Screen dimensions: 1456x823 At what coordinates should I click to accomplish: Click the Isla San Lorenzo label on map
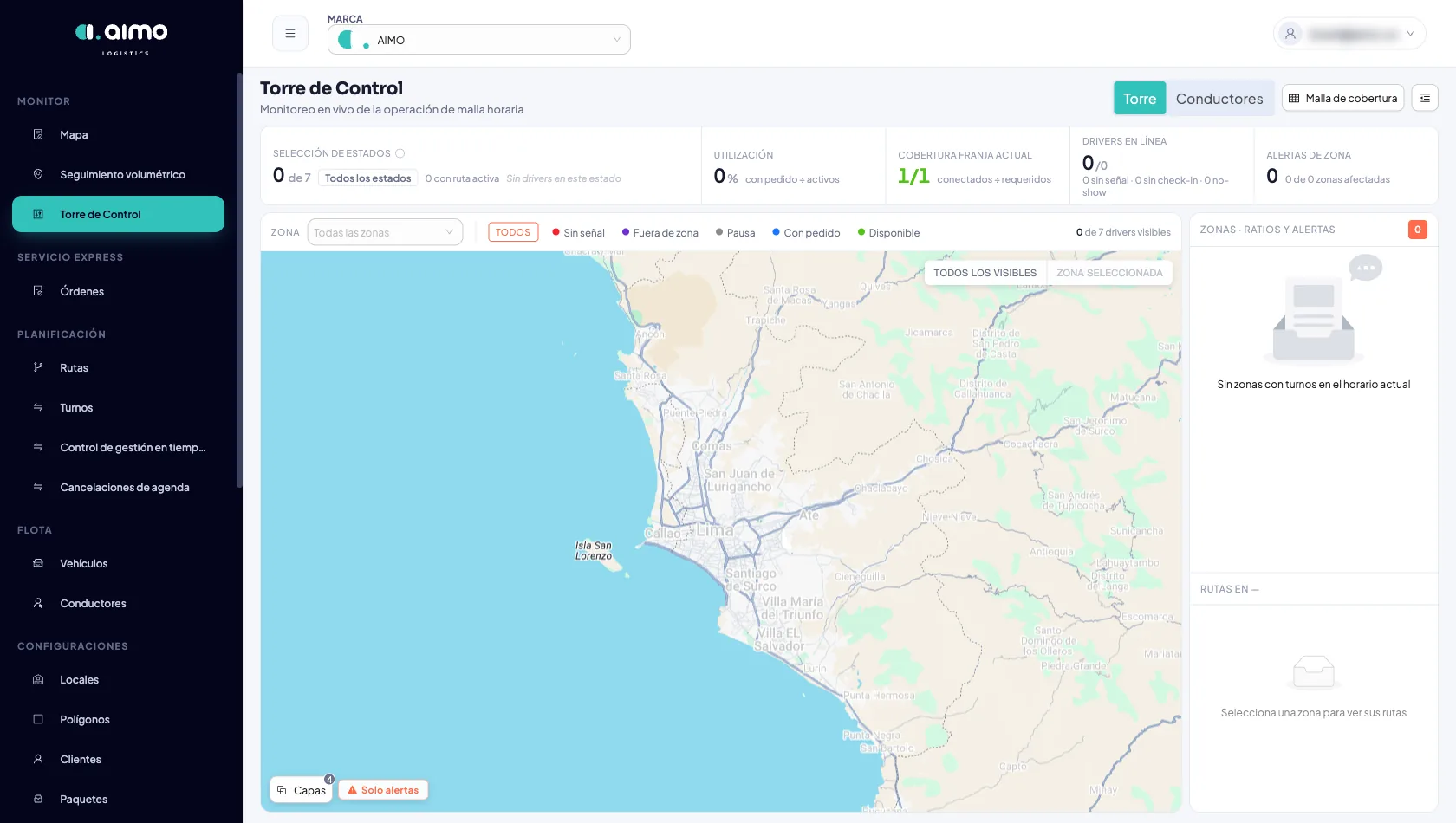pyautogui.click(x=594, y=551)
